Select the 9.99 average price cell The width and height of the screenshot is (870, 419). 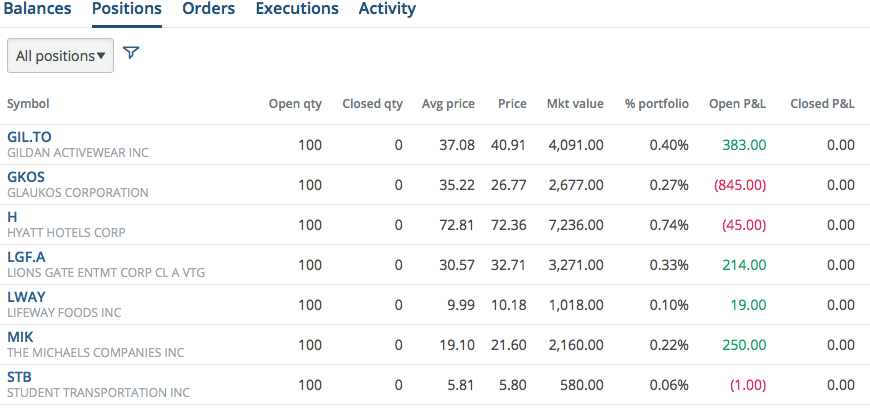461,305
